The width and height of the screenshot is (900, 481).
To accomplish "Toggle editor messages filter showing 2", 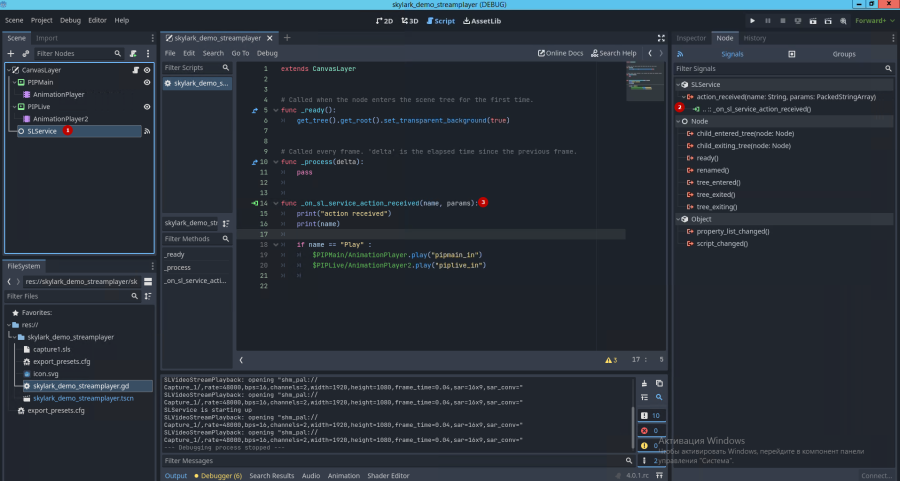I will [x=650, y=460].
